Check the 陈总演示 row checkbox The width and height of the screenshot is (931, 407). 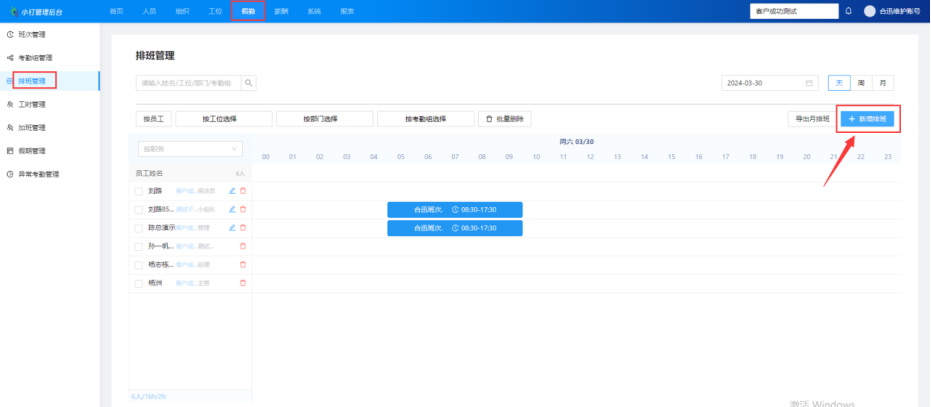(x=138, y=228)
